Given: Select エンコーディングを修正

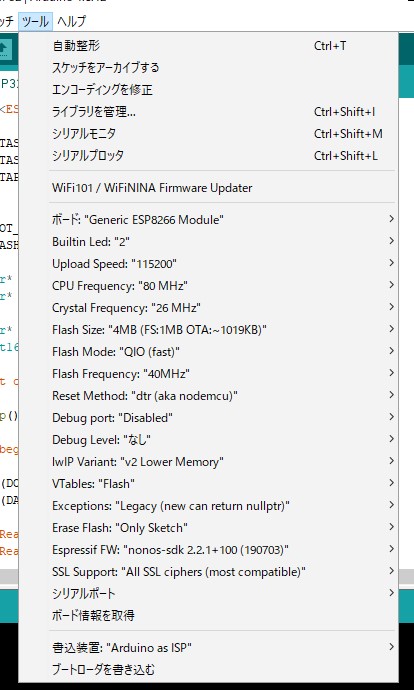Looking at the screenshot, I should [x=209, y=90].
